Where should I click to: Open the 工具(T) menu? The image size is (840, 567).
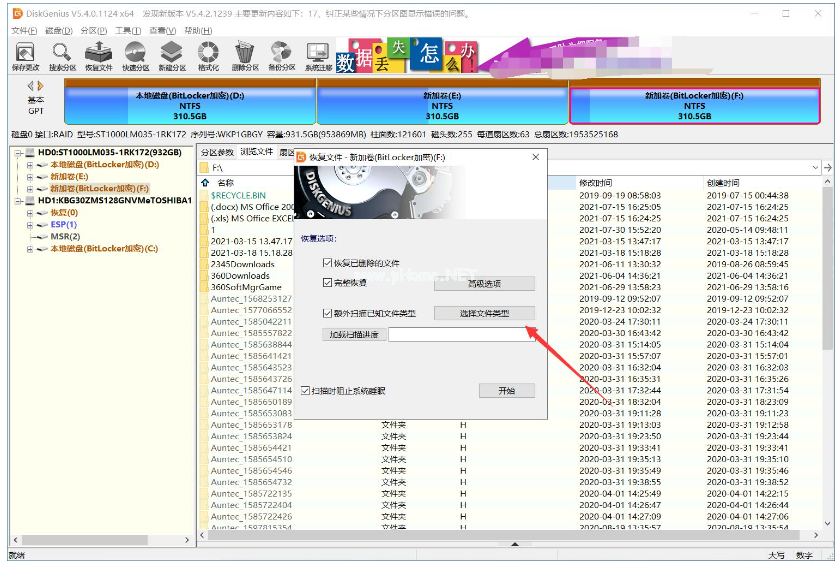[x=127, y=31]
